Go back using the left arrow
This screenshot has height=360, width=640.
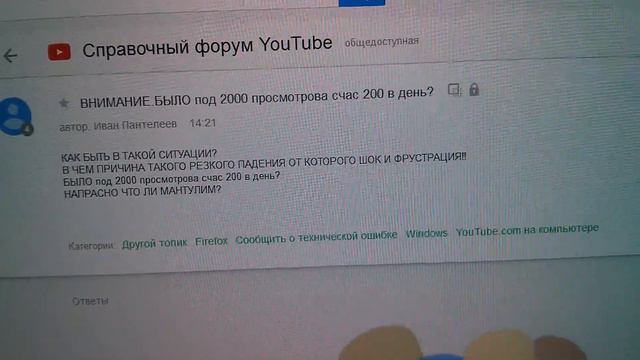point(11,56)
